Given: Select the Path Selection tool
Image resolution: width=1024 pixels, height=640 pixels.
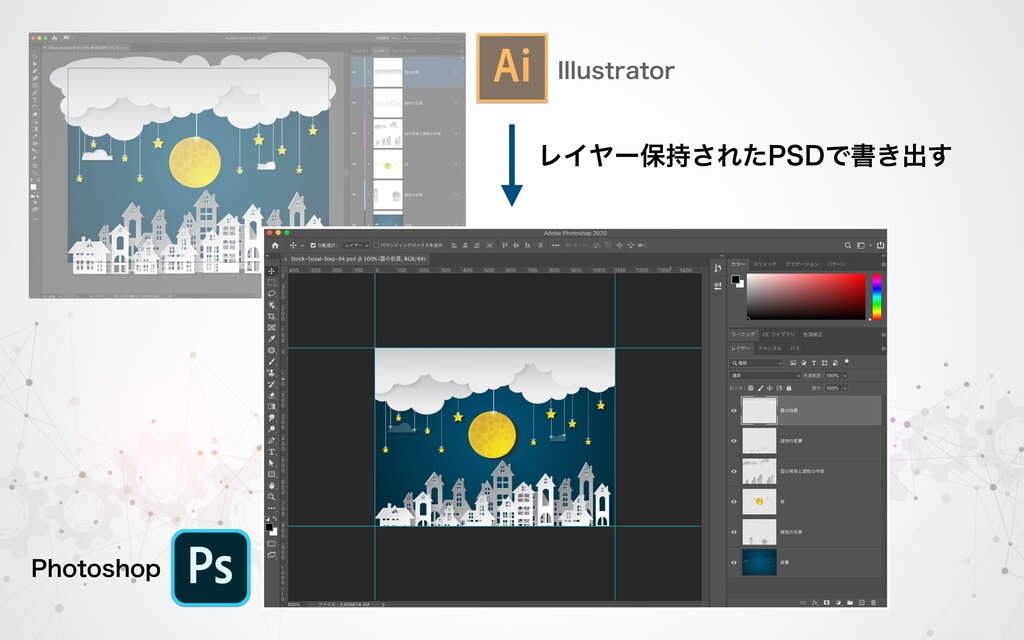Looking at the screenshot, I should tap(272, 462).
